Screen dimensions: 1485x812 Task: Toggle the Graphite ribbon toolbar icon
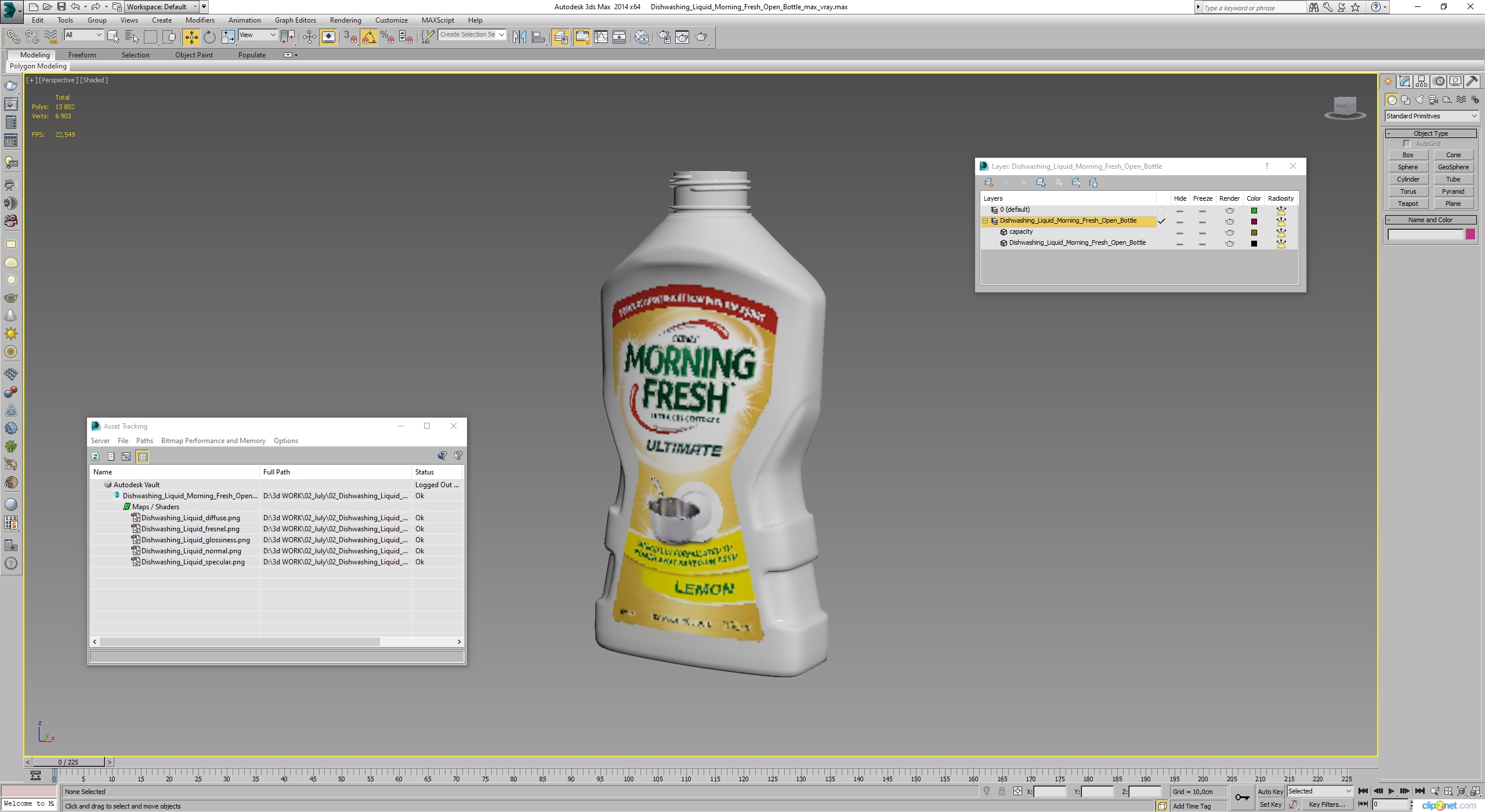(582, 37)
